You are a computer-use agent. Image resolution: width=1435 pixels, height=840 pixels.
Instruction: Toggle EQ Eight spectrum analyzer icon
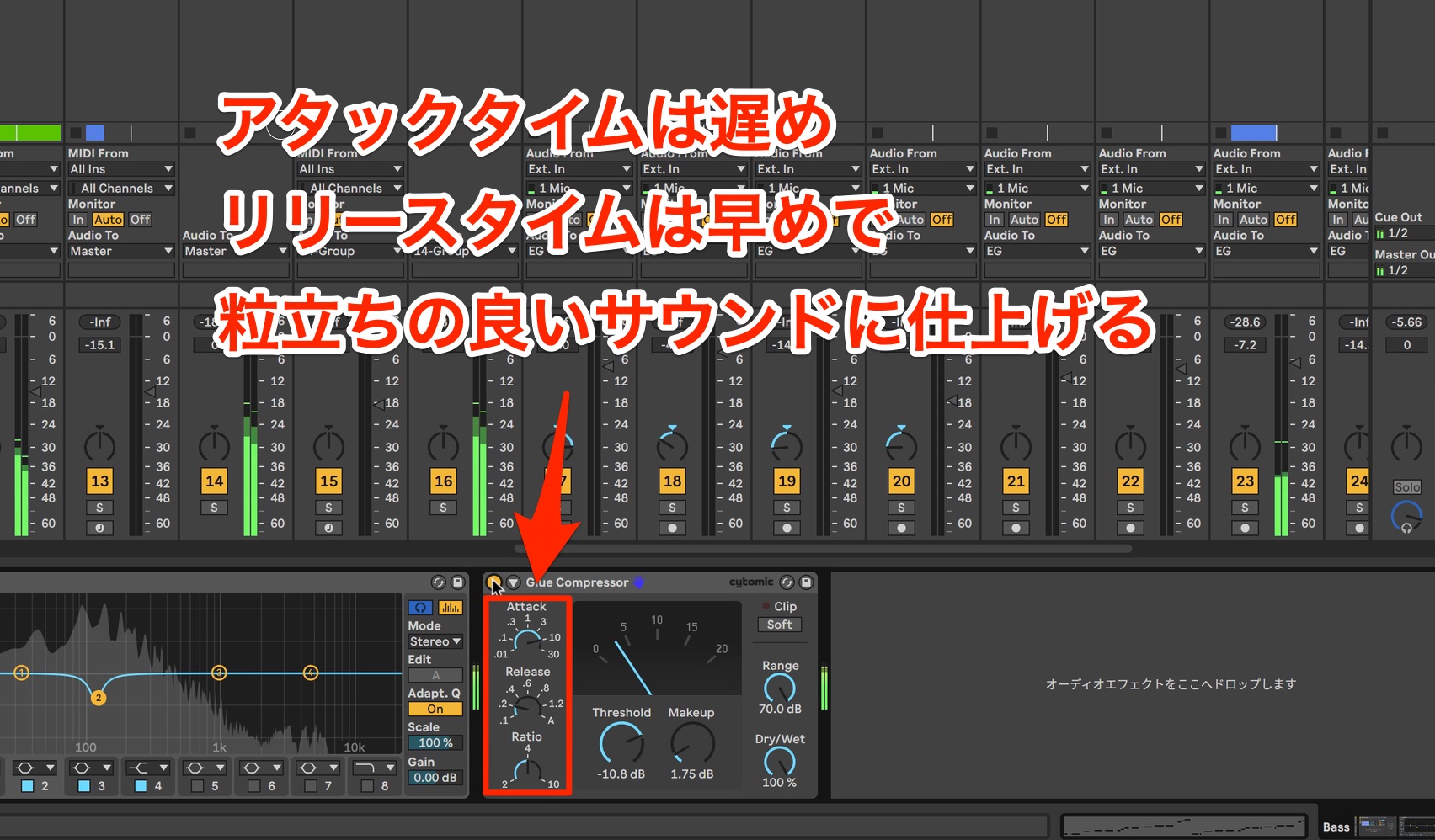[451, 608]
